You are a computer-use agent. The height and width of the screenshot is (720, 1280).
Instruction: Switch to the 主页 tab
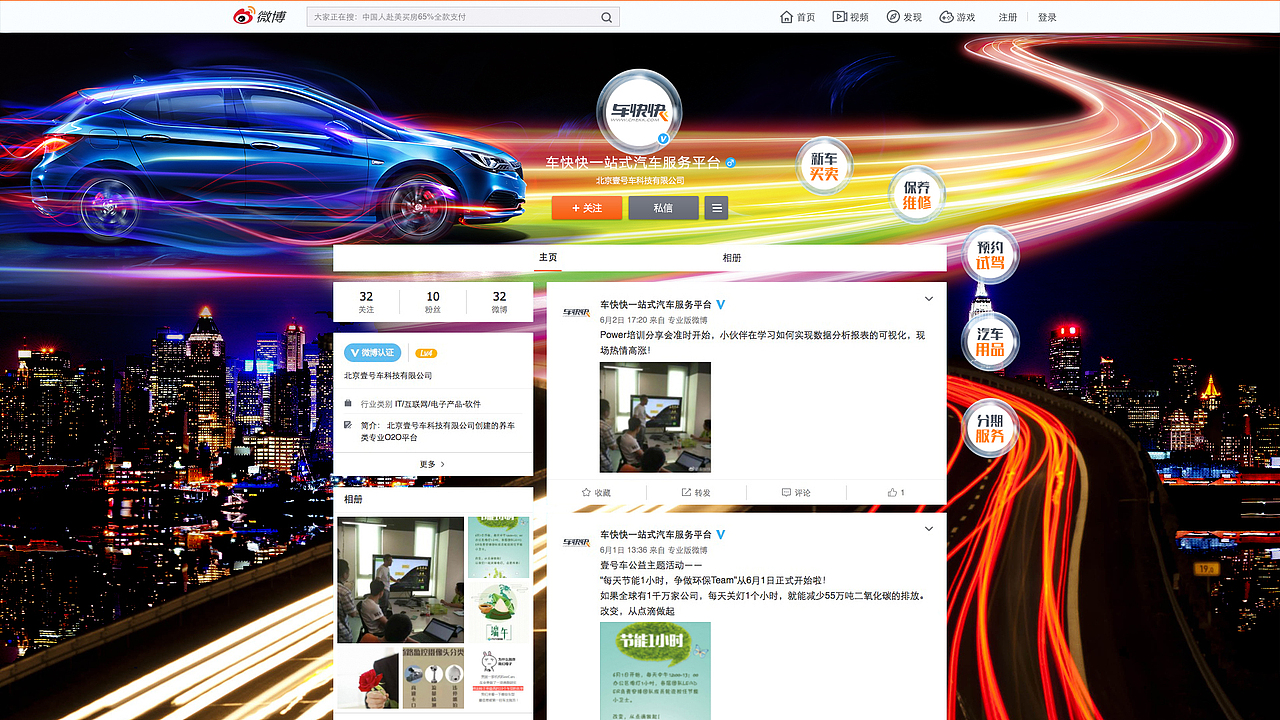(548, 258)
